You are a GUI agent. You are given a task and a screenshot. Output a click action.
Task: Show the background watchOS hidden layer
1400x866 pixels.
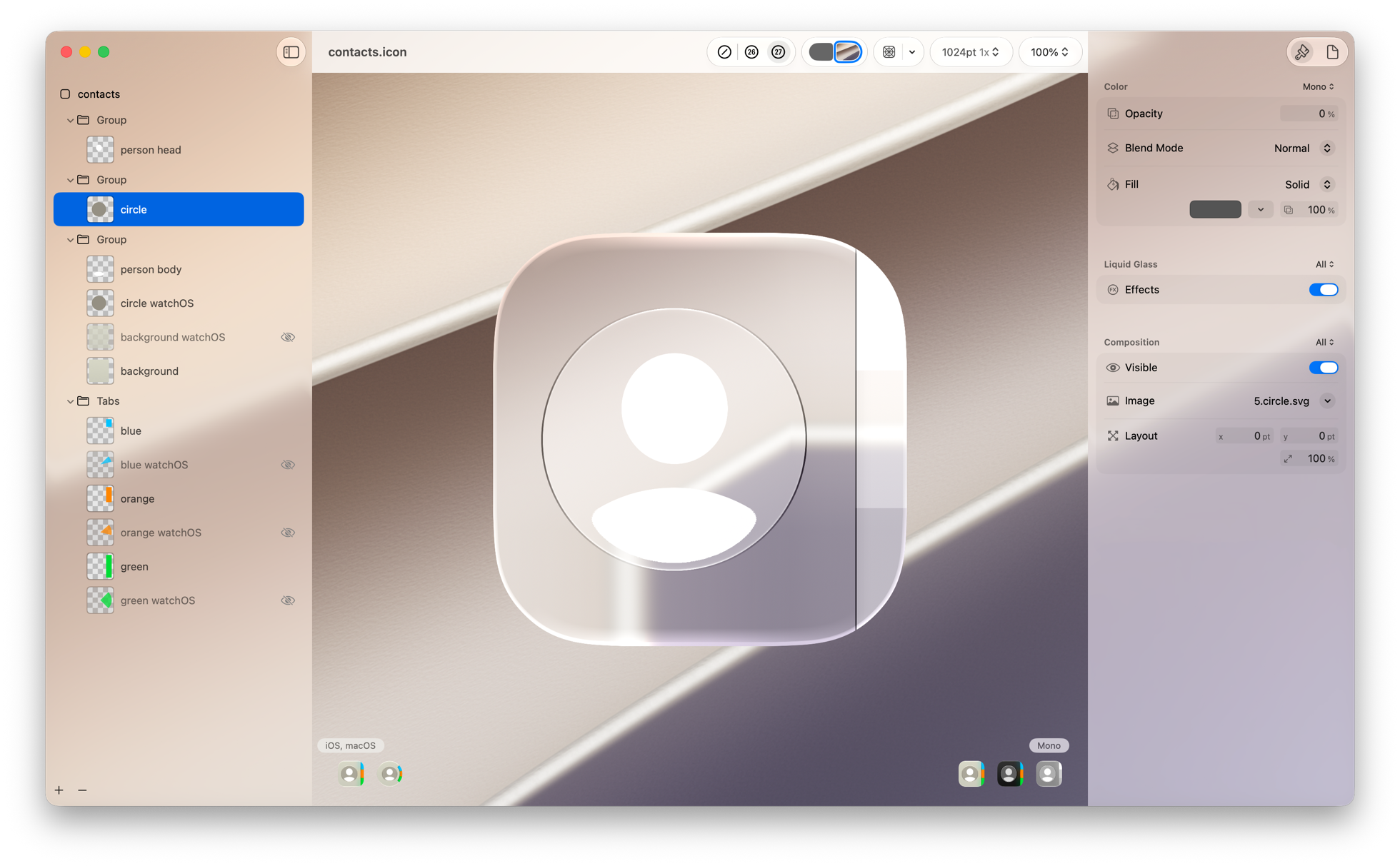click(288, 337)
